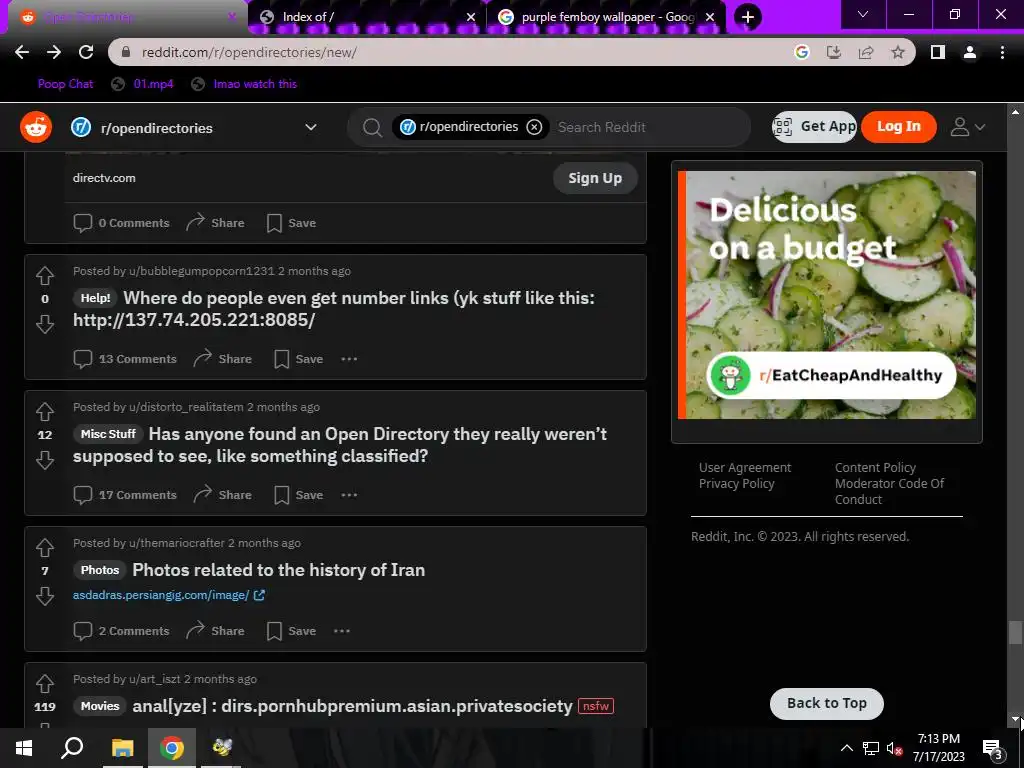Open Windows taskbar search
This screenshot has width=1024, height=768.
pos(72,748)
